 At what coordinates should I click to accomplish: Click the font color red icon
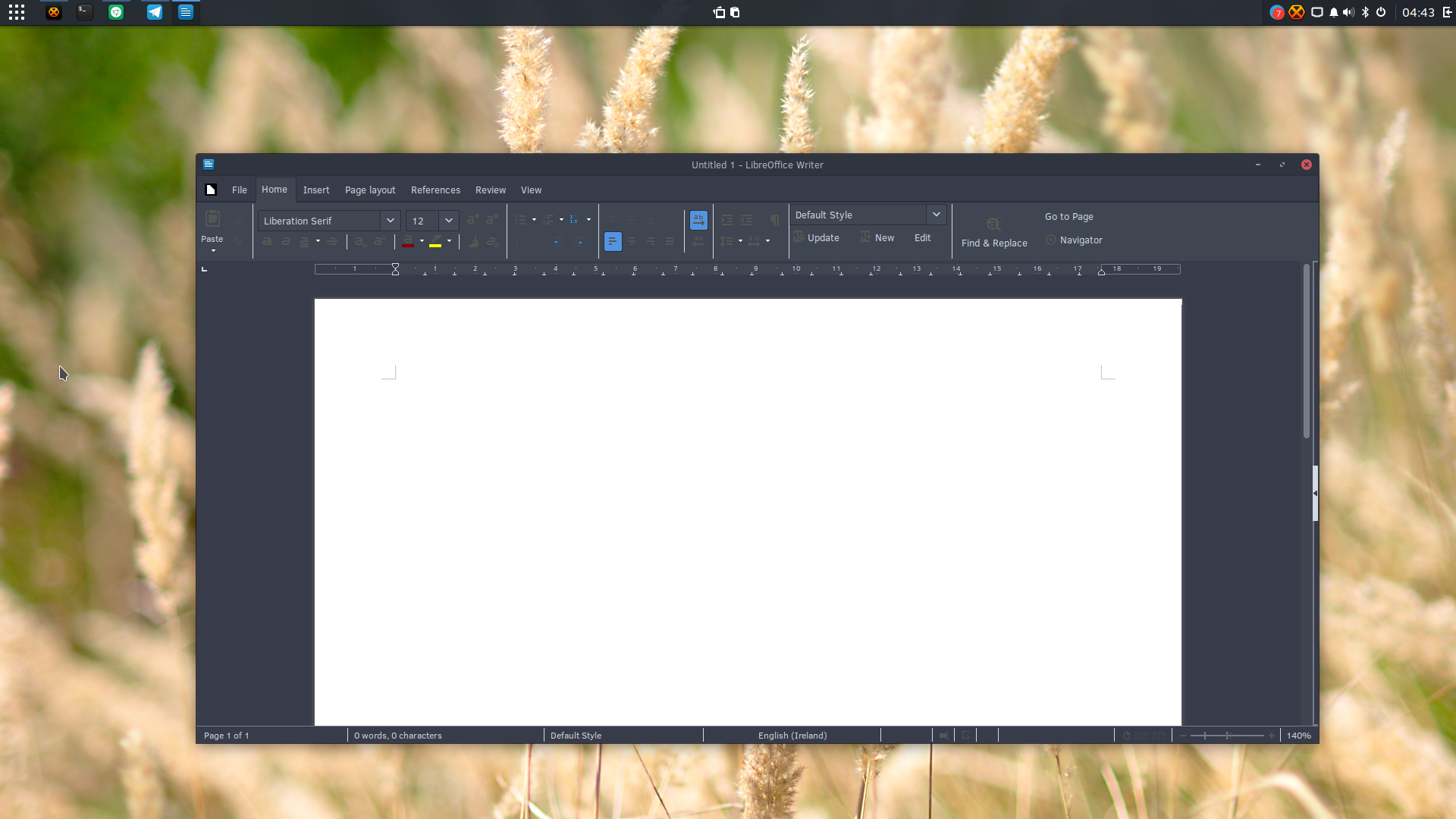point(408,241)
